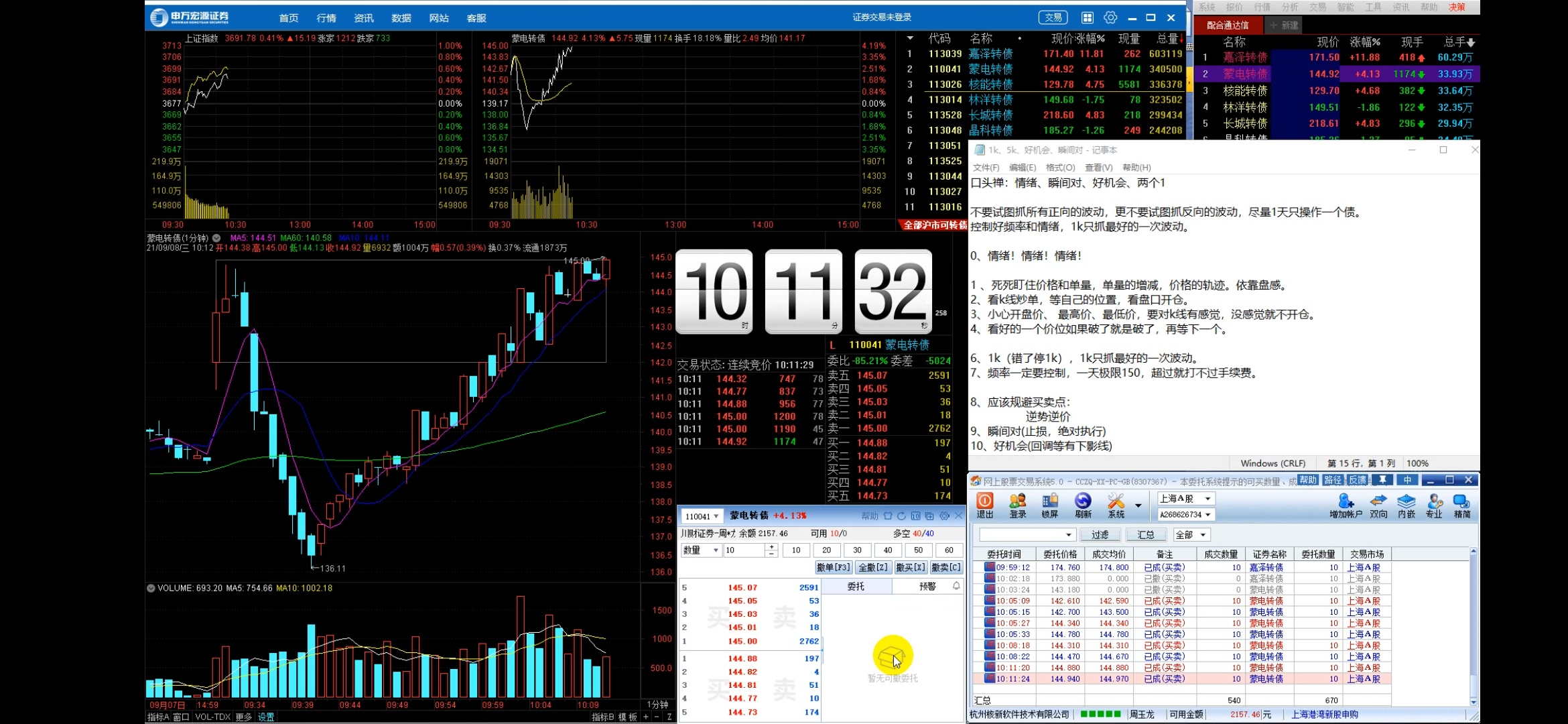Click the 交易 button in title bar
Image resolution: width=1568 pixels, height=724 pixels.
[1053, 18]
